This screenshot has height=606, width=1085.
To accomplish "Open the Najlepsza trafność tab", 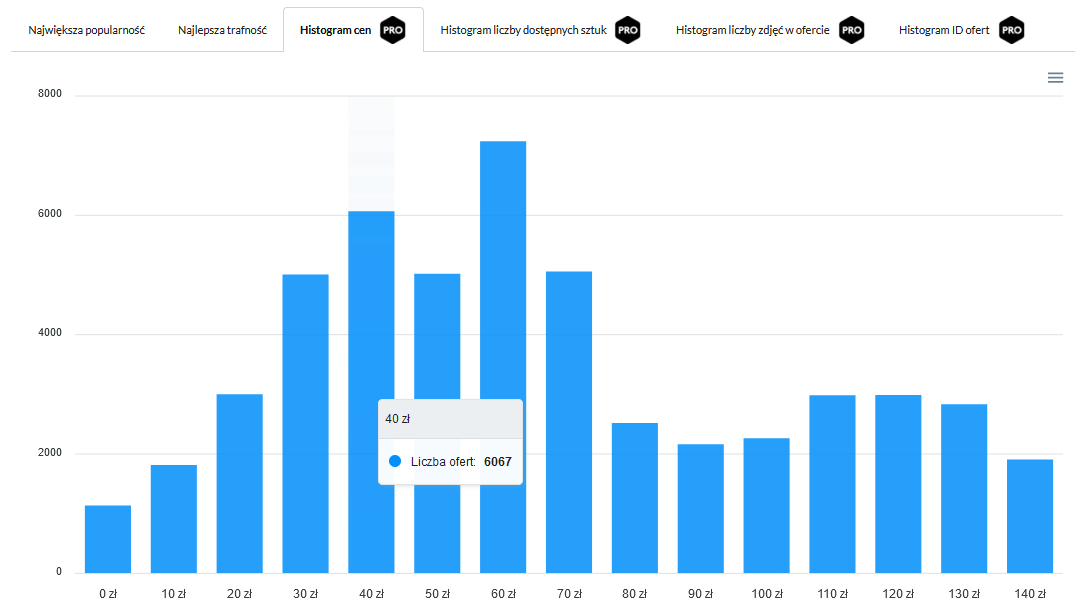I will [x=222, y=29].
